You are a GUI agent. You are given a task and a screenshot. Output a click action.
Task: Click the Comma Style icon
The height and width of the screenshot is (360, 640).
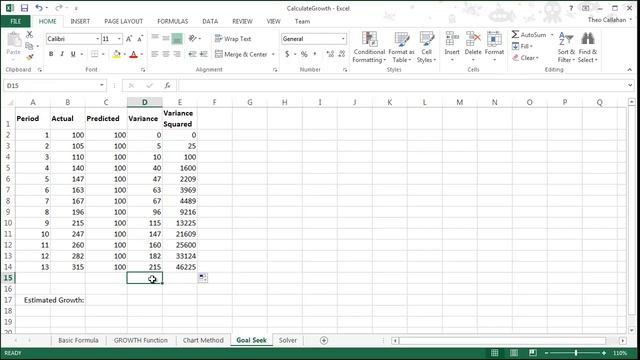click(315, 54)
